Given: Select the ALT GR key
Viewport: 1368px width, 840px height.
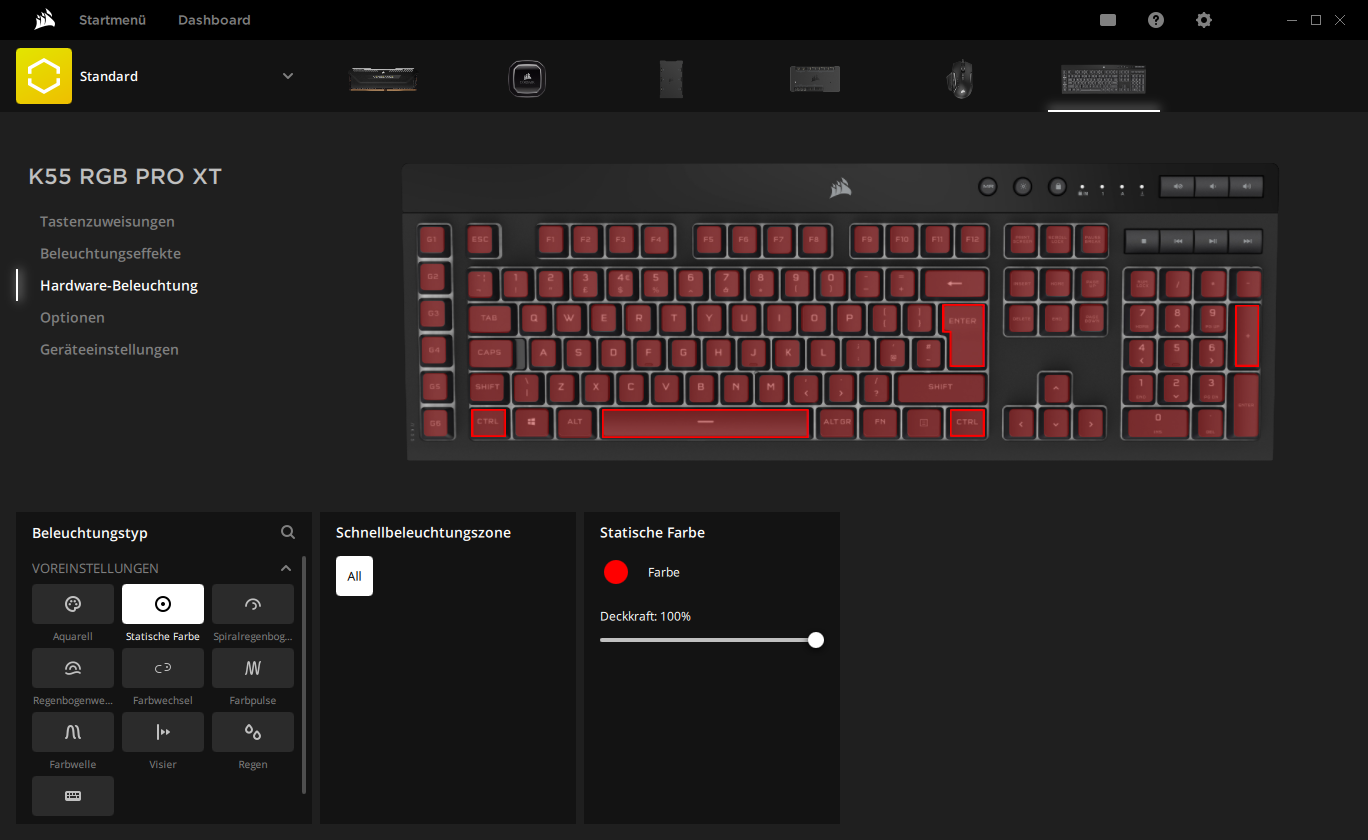Looking at the screenshot, I should 837,423.
